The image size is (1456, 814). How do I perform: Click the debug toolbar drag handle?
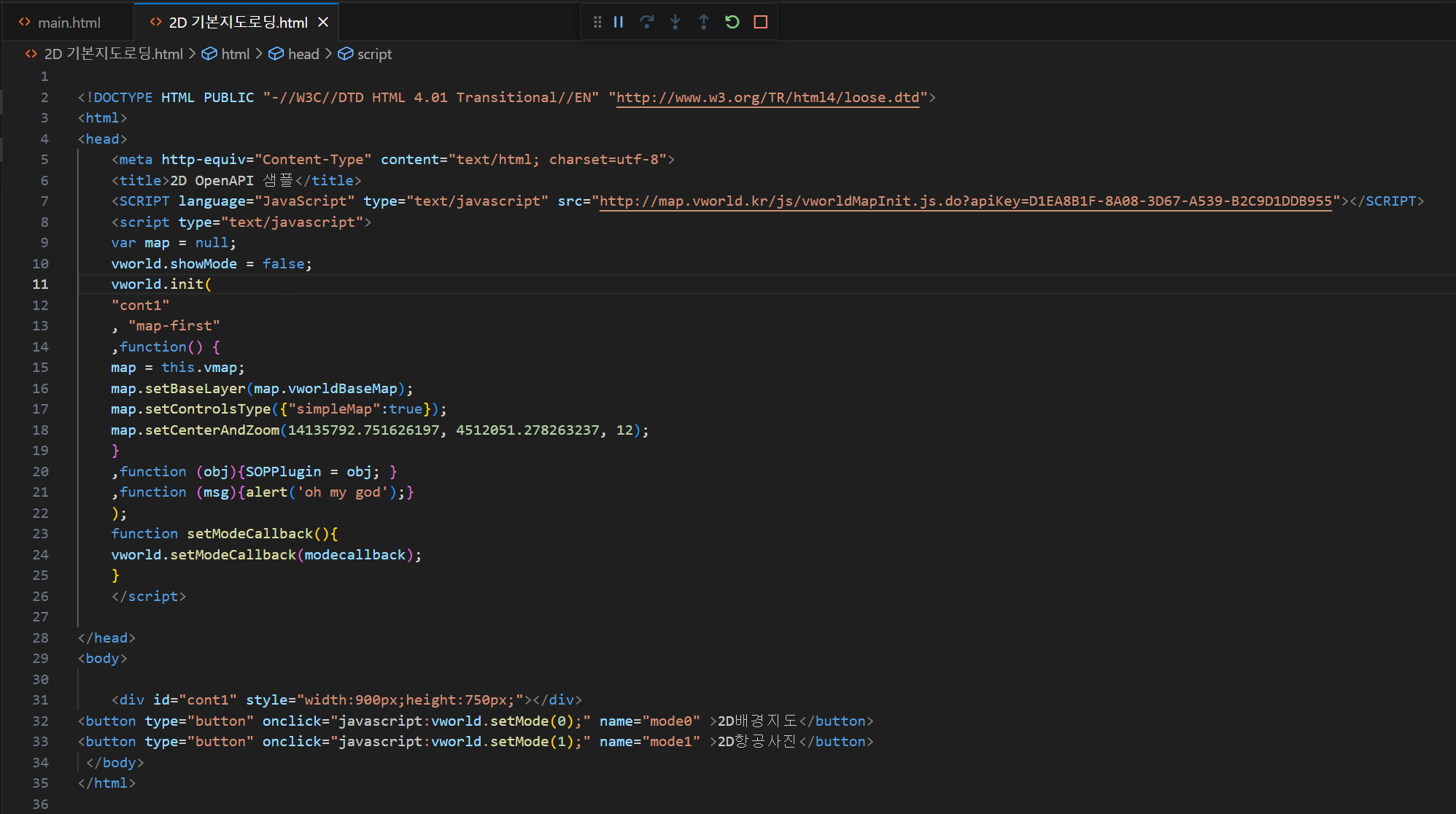597,22
